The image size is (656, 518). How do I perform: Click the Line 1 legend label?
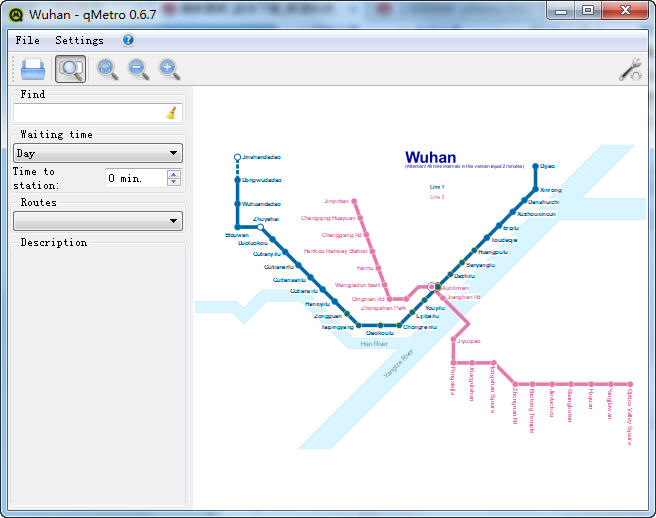coord(437,187)
